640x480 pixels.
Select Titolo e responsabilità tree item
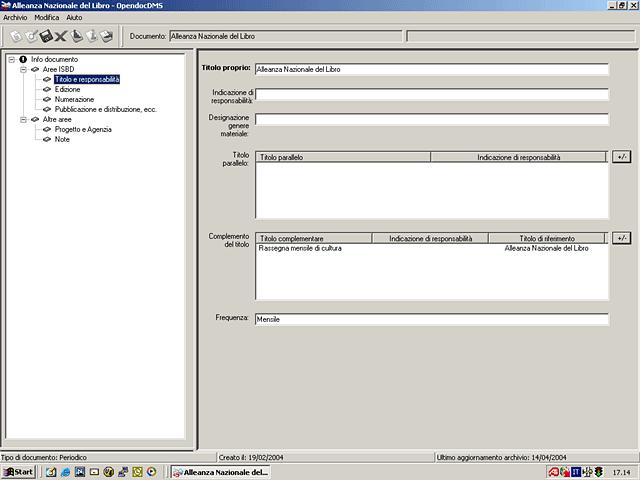coord(87,80)
